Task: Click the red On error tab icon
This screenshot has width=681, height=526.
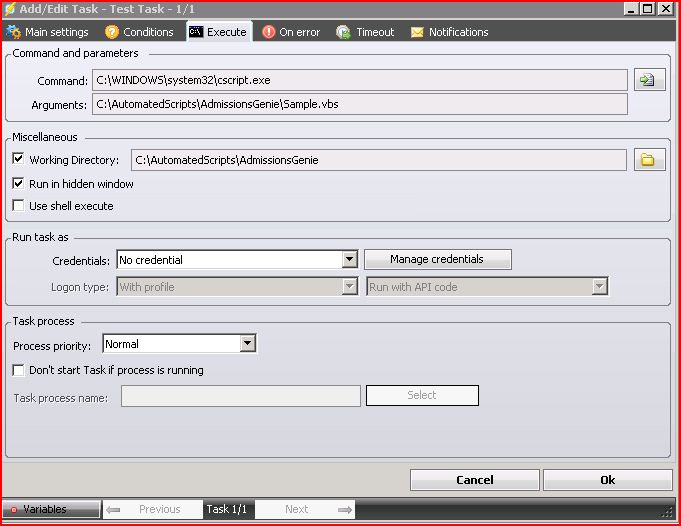Action: tap(269, 32)
